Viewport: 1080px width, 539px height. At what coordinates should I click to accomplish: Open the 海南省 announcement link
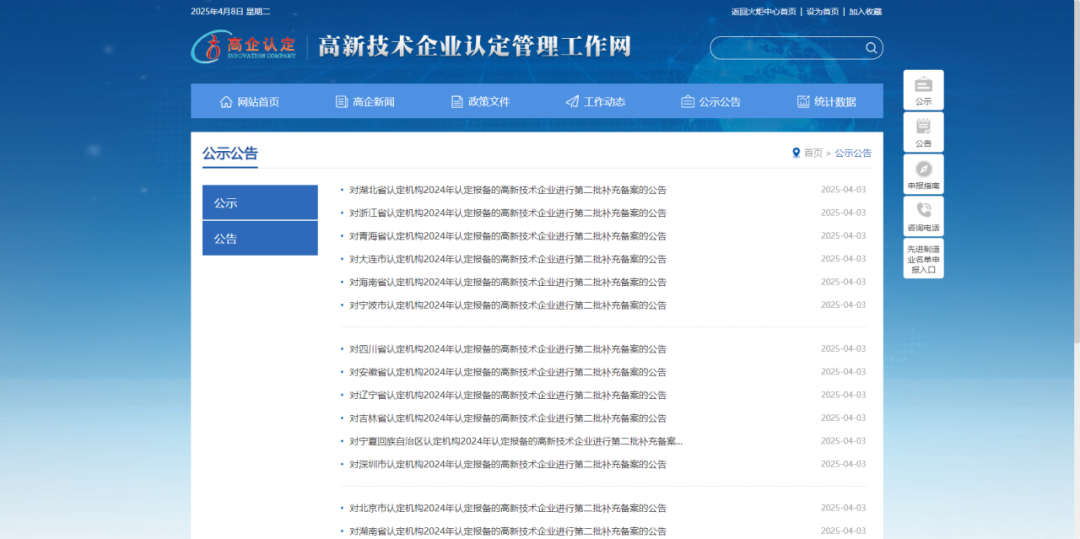[508, 282]
